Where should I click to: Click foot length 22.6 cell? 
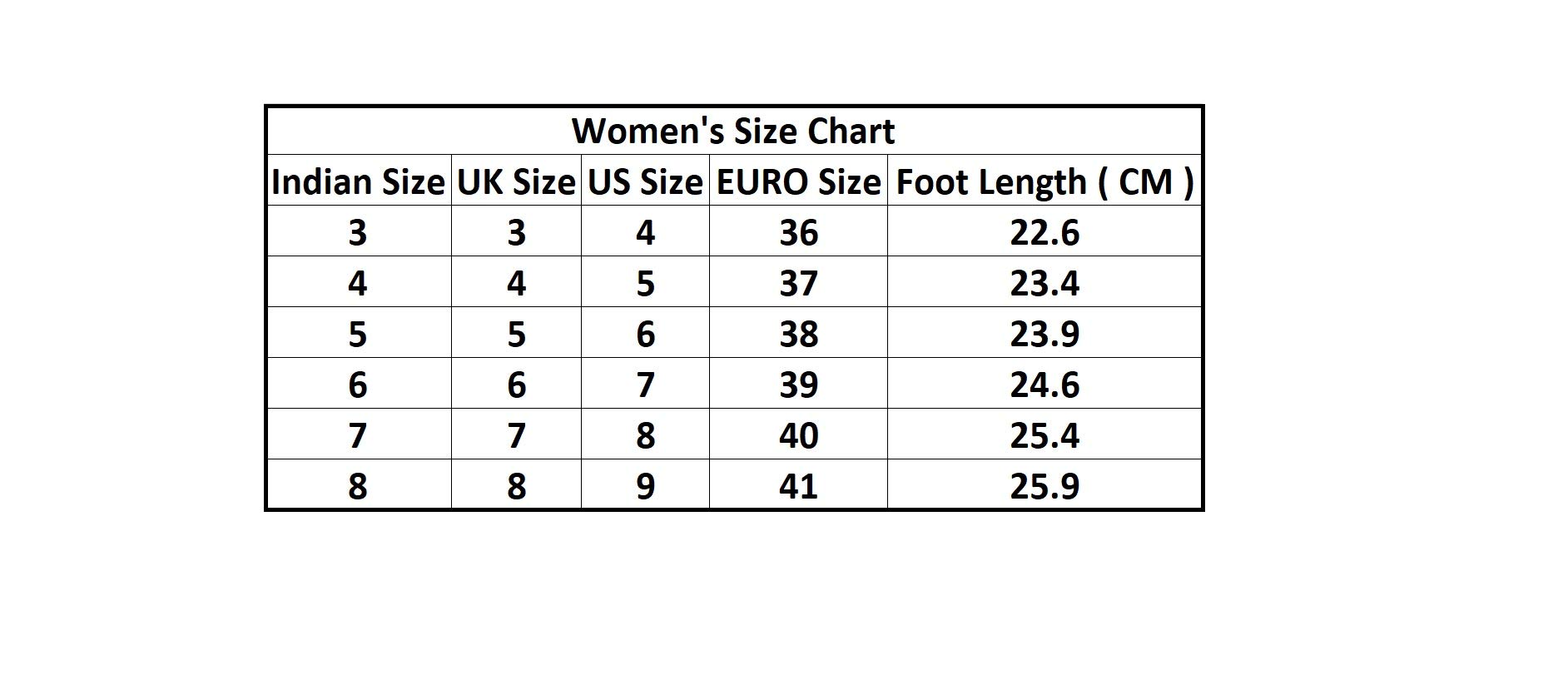click(1045, 232)
